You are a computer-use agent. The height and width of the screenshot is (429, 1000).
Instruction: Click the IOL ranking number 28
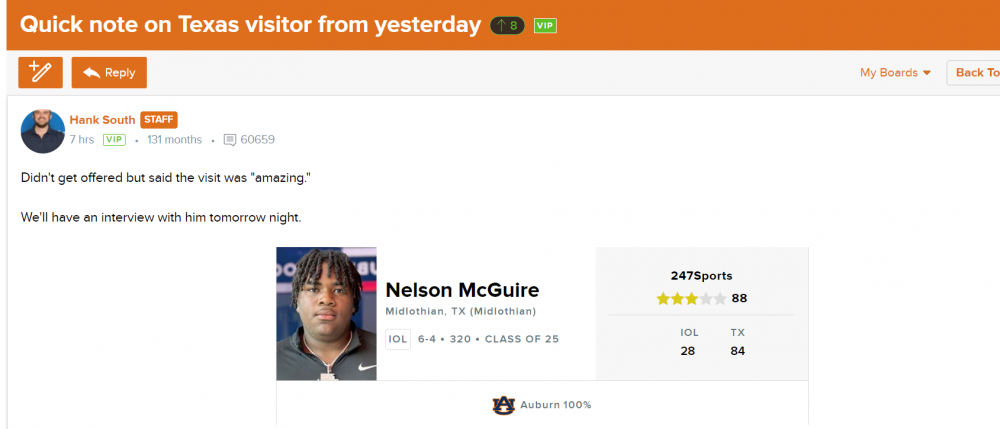(688, 351)
